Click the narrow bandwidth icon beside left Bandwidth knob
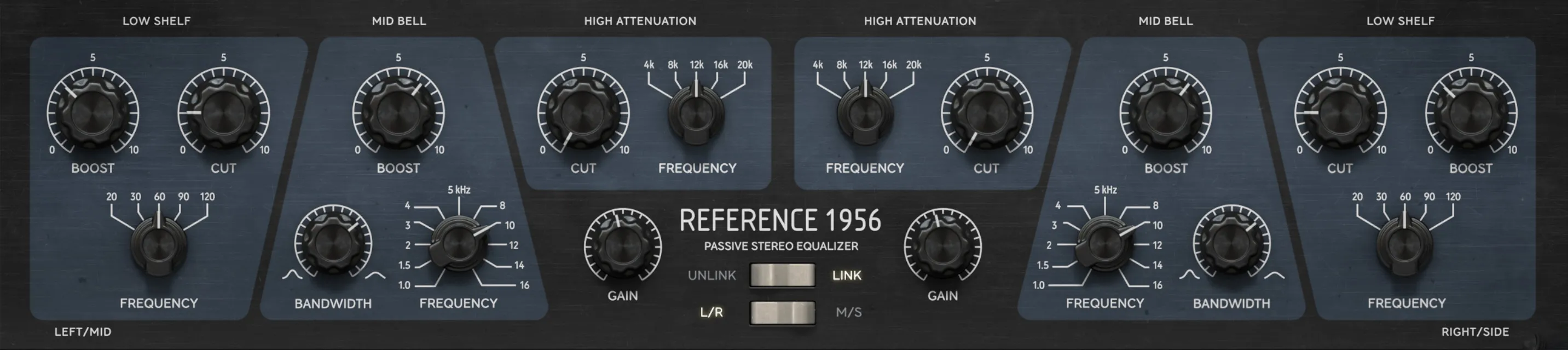This screenshot has width=1568, height=350. coord(292,275)
